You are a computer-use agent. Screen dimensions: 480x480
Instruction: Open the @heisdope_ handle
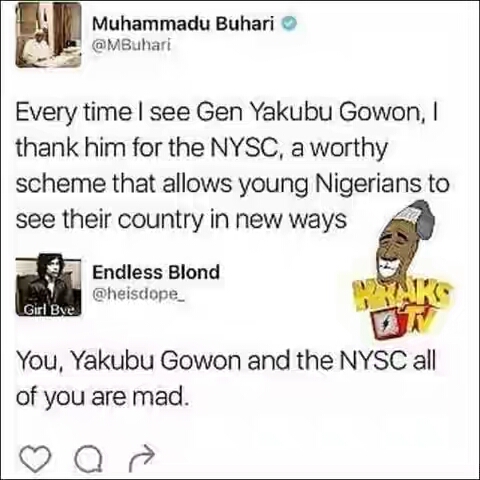(138, 293)
